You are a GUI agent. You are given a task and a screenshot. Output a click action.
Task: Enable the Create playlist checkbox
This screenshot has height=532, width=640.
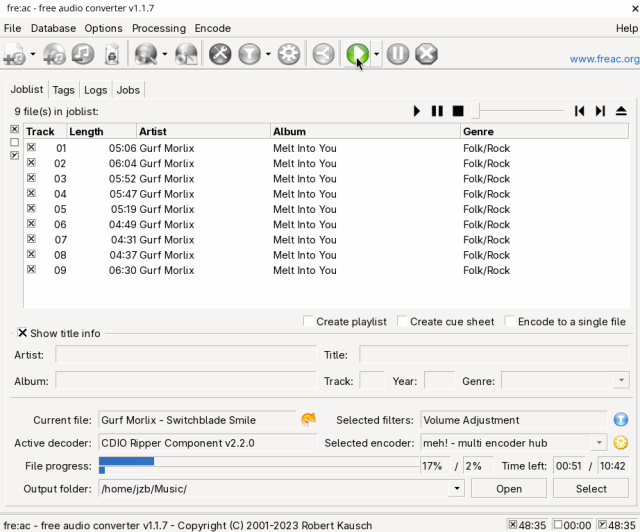(308, 322)
